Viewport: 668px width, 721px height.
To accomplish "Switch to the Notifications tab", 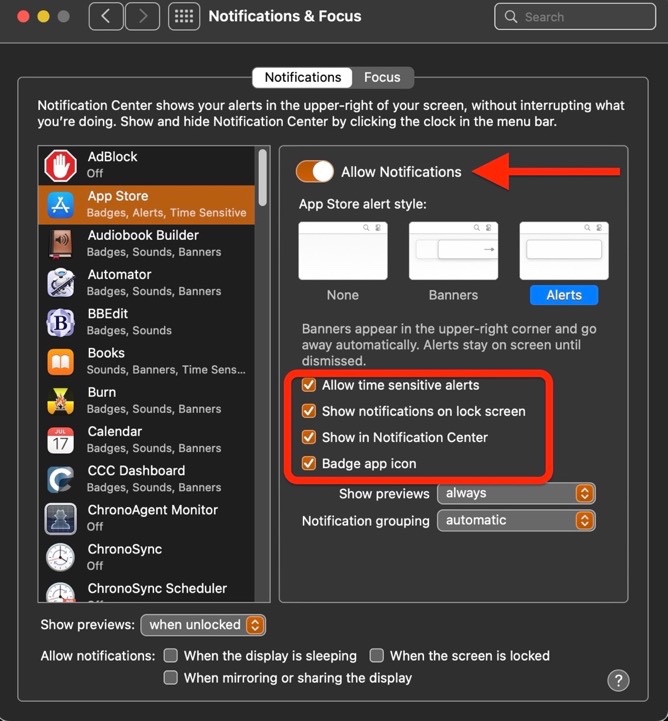I will click(x=303, y=77).
